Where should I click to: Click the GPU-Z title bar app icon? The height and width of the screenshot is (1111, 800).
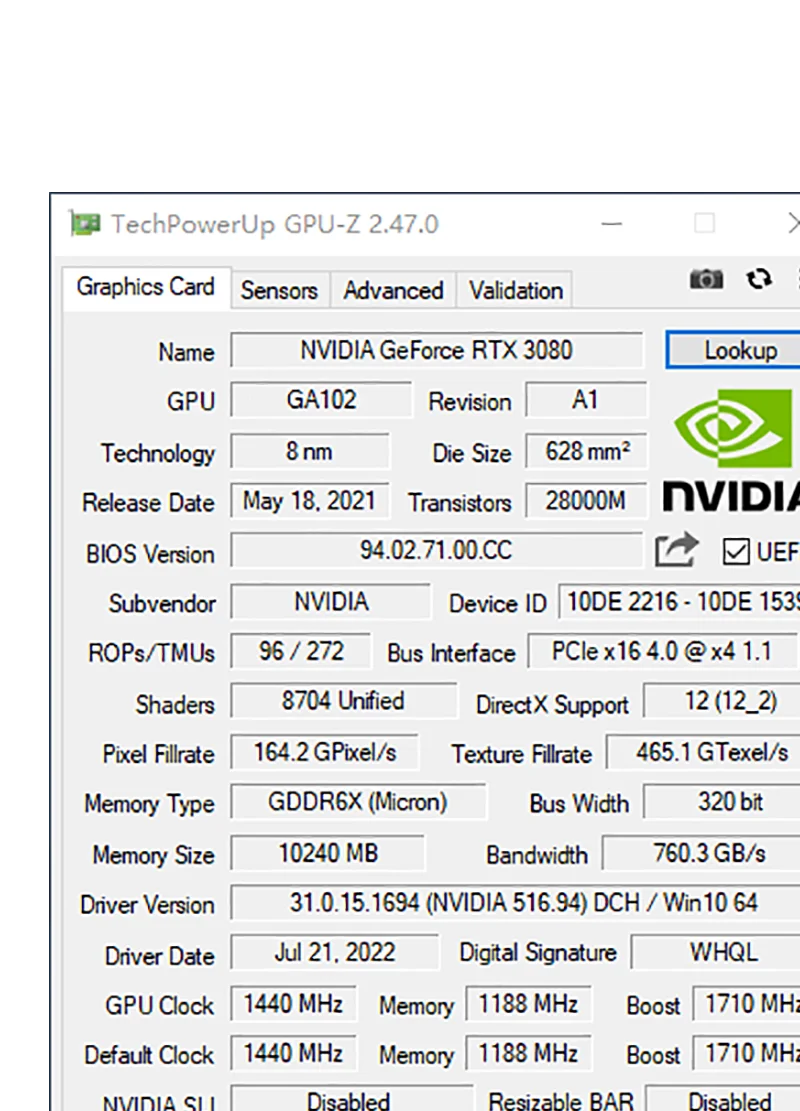[84, 223]
